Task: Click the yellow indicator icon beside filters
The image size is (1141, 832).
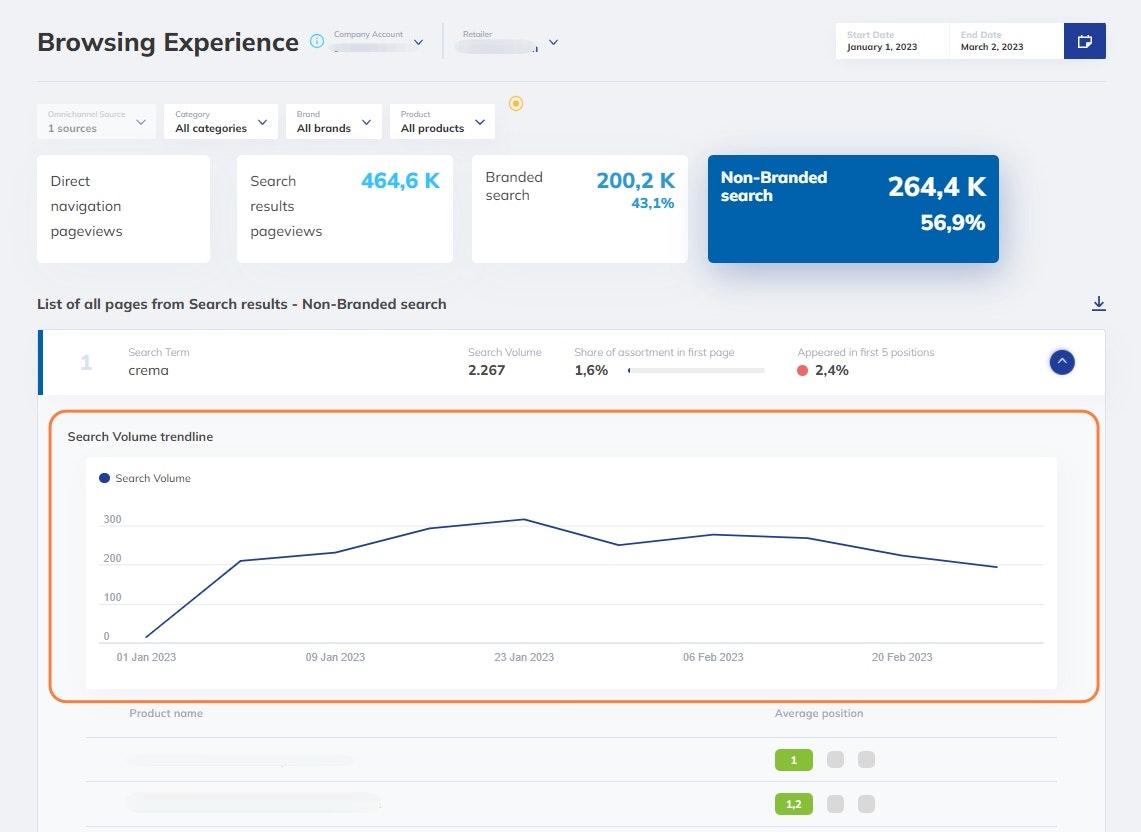Action: click(516, 103)
